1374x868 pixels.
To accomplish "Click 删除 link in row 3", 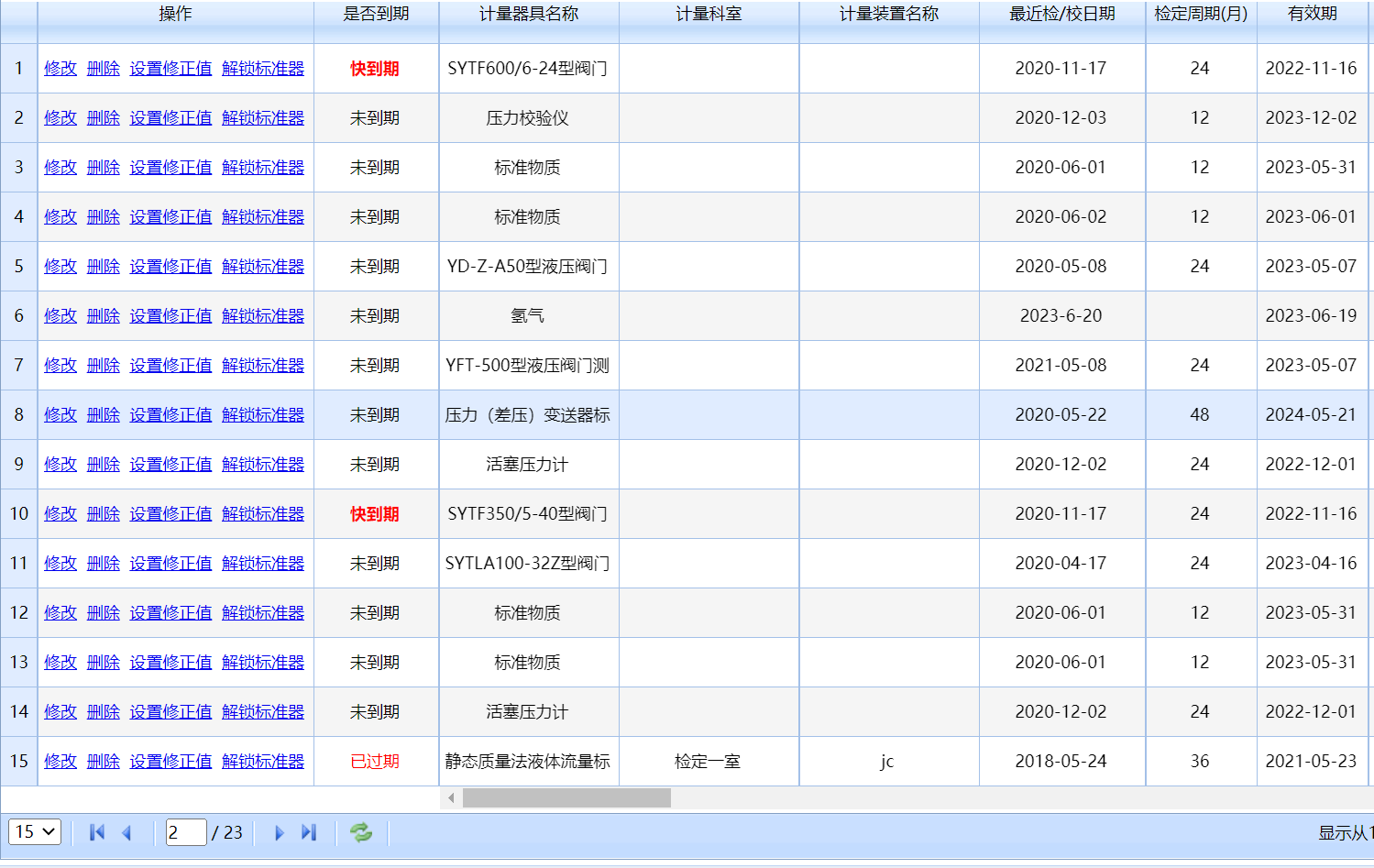I will click(x=103, y=168).
